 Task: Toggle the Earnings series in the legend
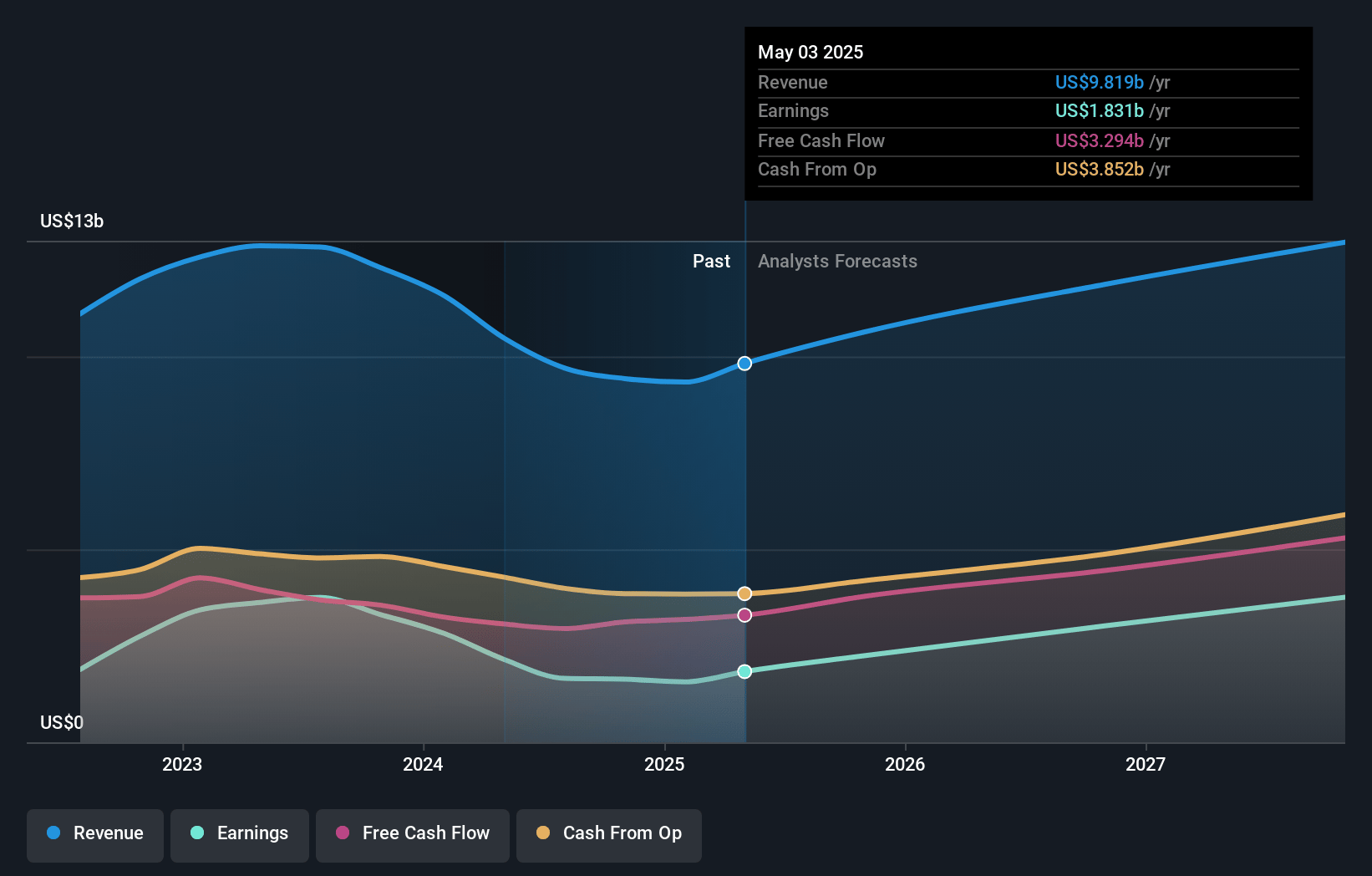(240, 835)
